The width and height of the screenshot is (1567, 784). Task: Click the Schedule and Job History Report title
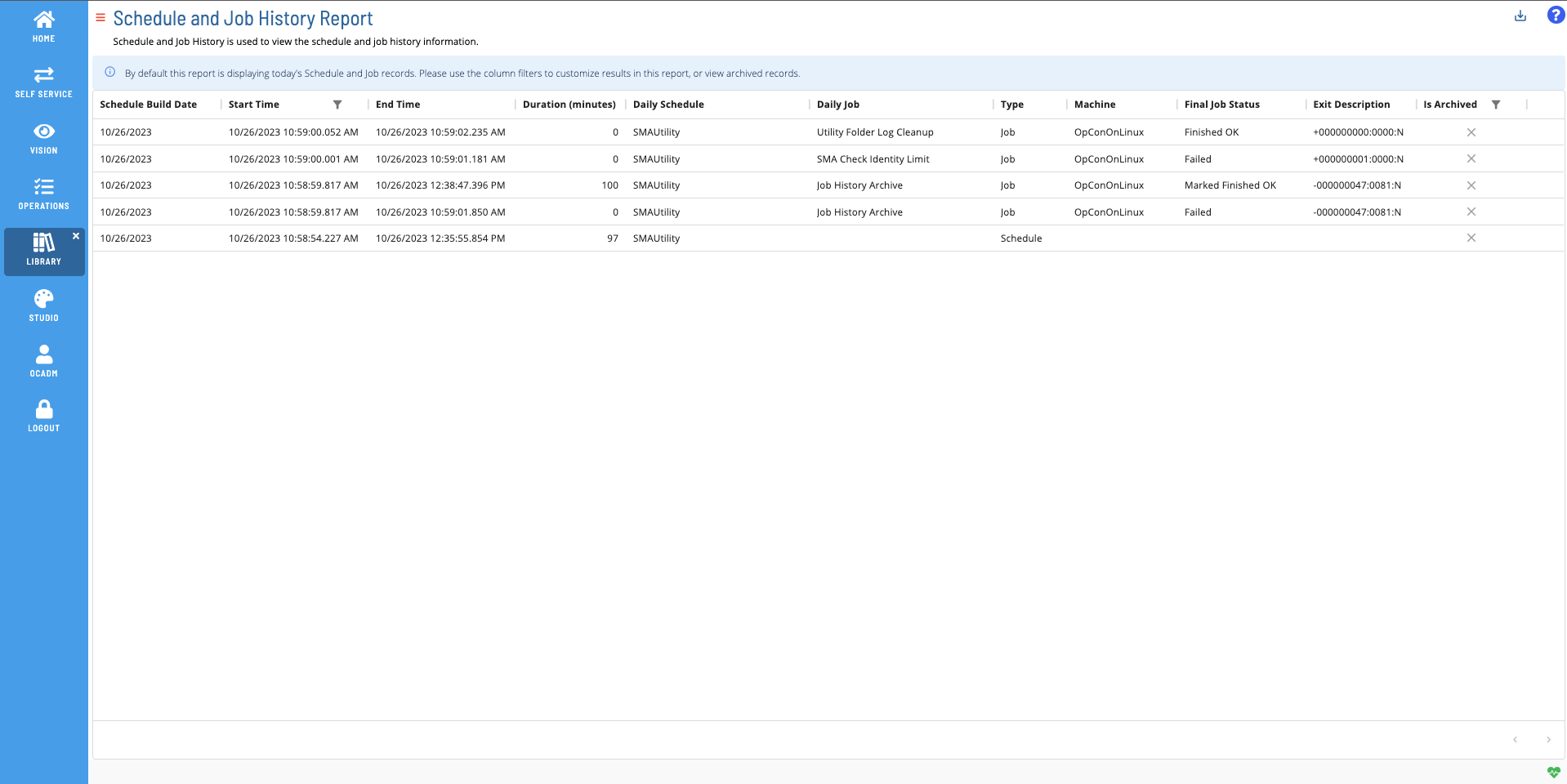tap(243, 18)
